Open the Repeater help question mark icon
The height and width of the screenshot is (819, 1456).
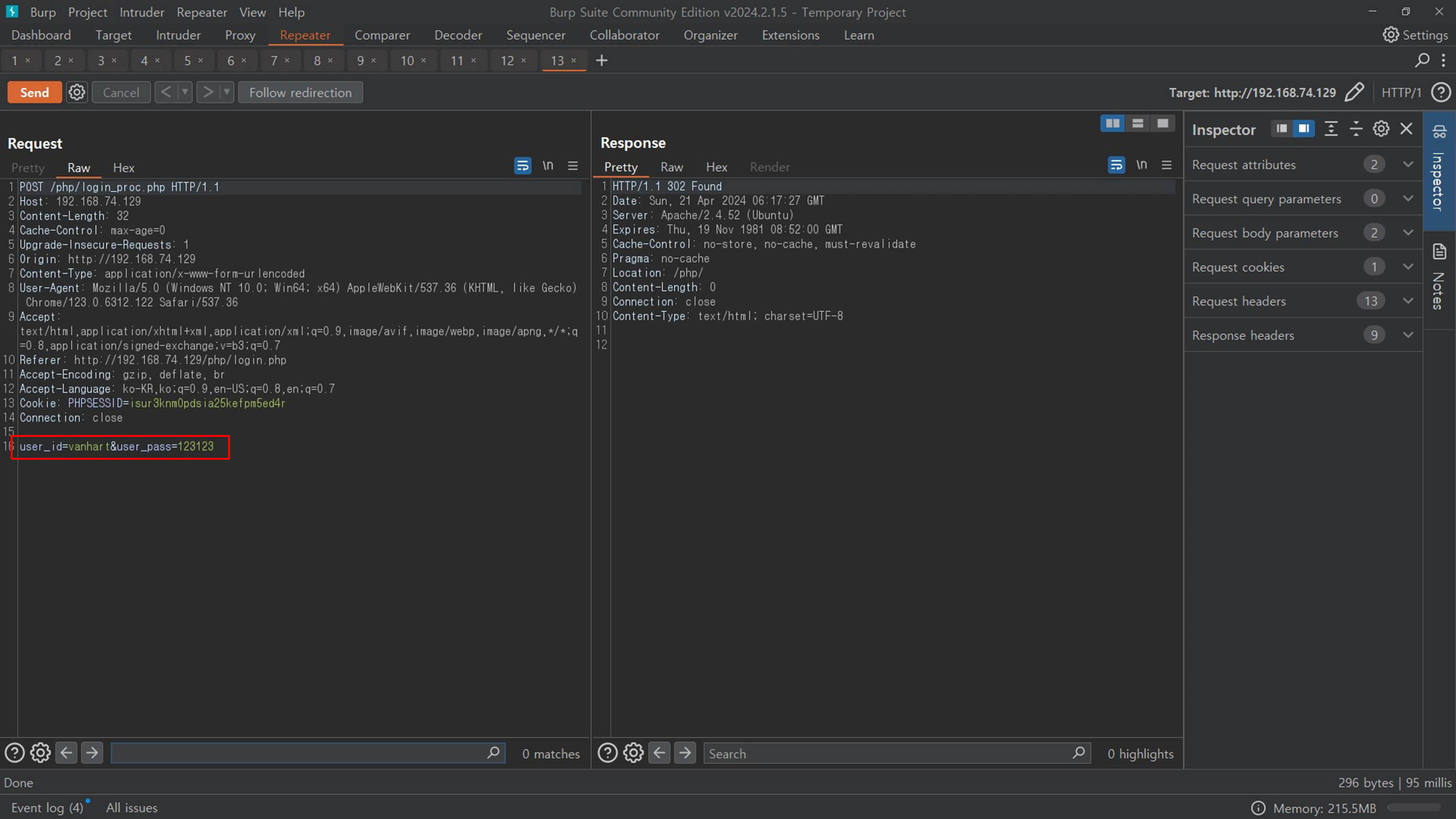(1441, 92)
